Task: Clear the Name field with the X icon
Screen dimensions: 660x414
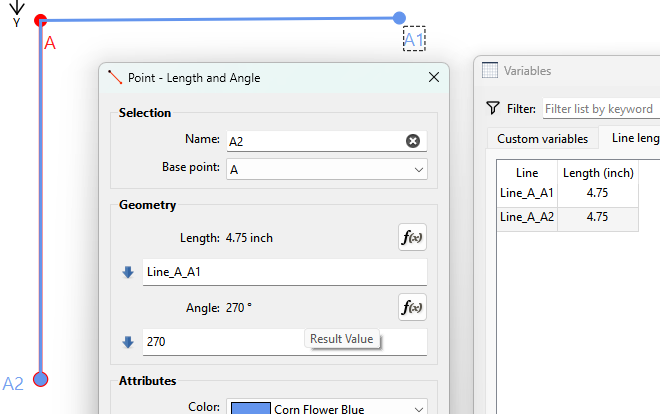Action: 412,141
